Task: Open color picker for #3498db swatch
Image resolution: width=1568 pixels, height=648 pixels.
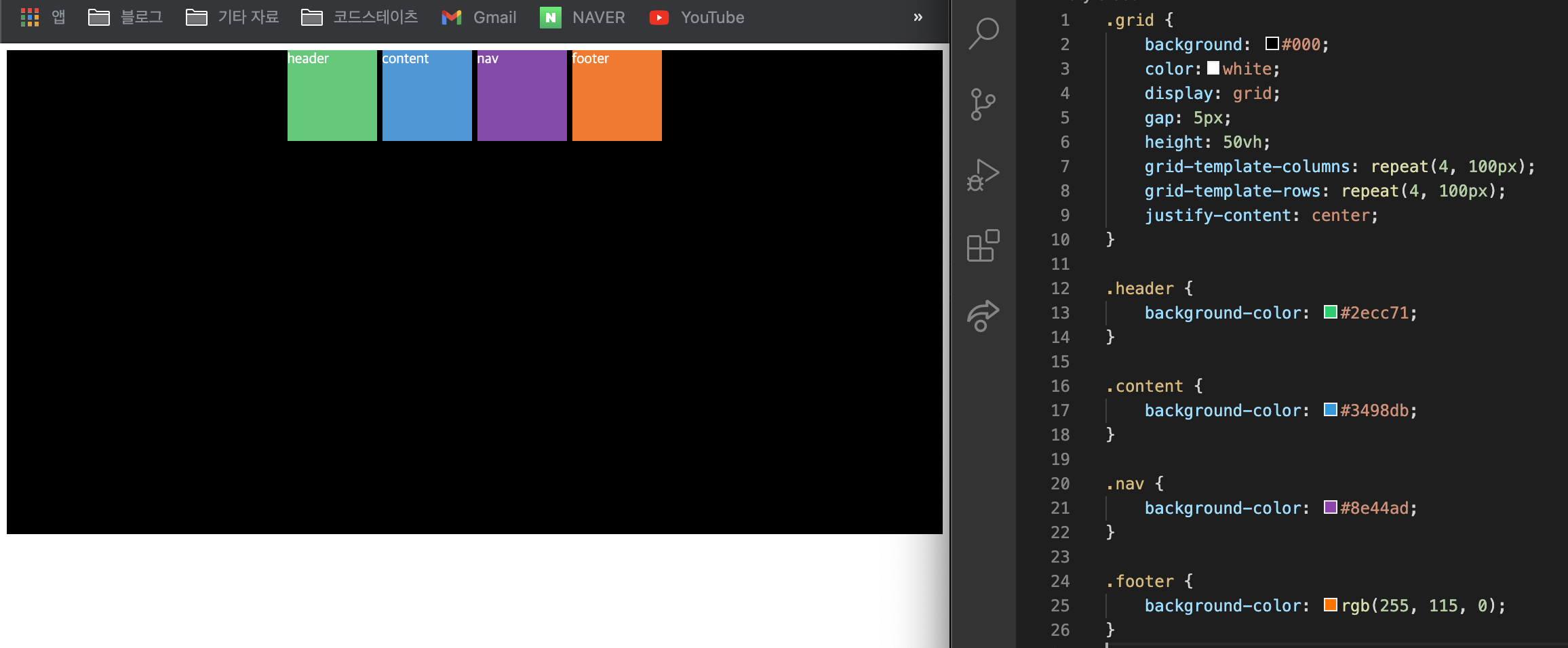Action: click(x=1331, y=409)
